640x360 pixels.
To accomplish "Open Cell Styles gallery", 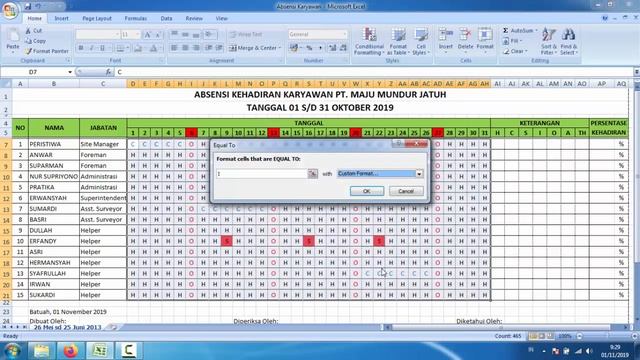I will [x=420, y=42].
